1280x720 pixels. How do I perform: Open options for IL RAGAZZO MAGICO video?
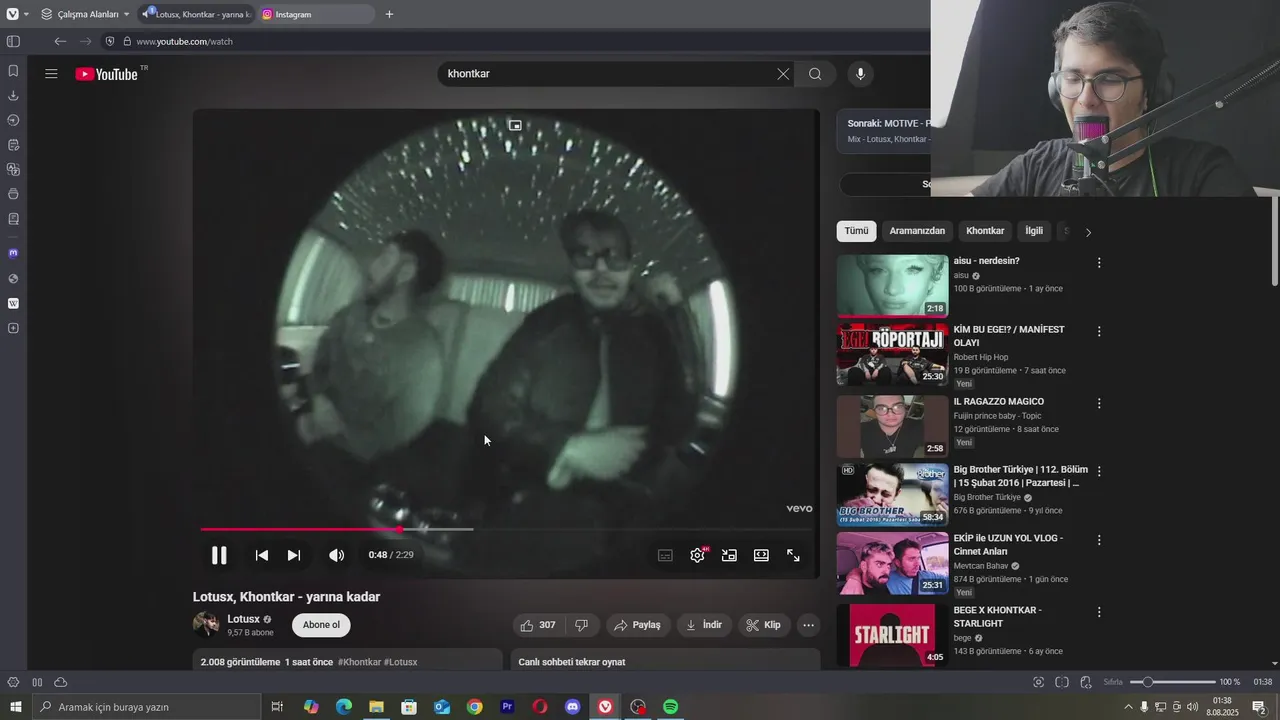[1099, 403]
